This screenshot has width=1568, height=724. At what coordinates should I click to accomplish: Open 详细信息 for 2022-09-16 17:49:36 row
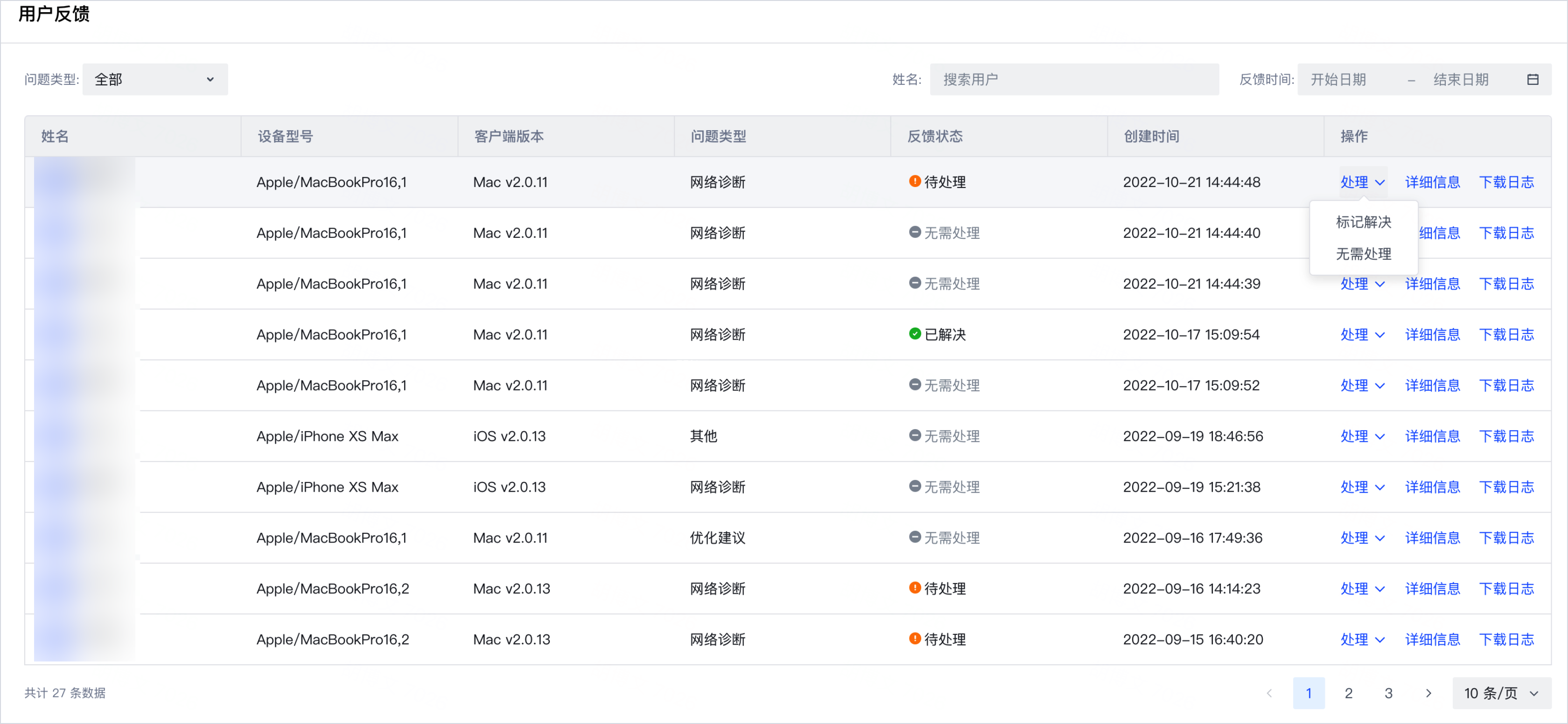click(1432, 538)
